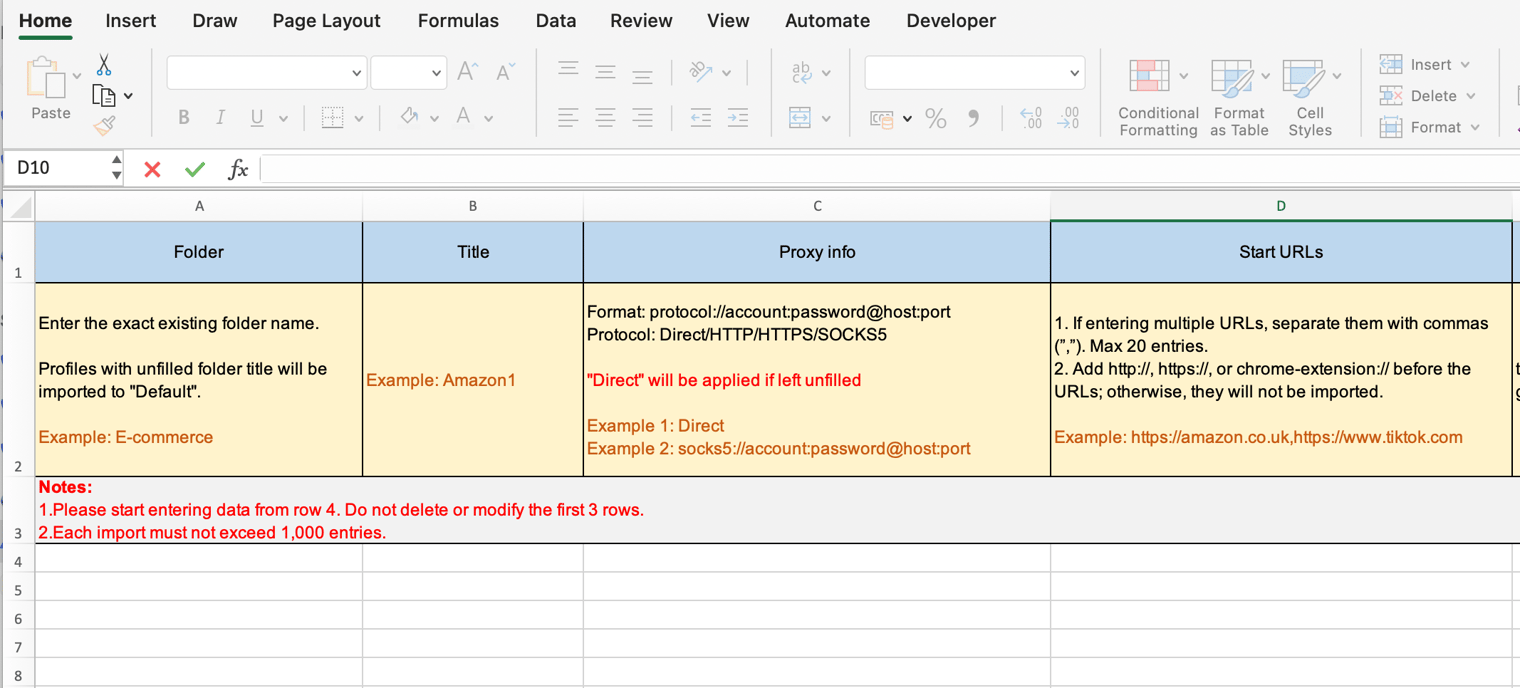1520x688 pixels.
Task: Increase decimal places
Action: pos(1031,118)
